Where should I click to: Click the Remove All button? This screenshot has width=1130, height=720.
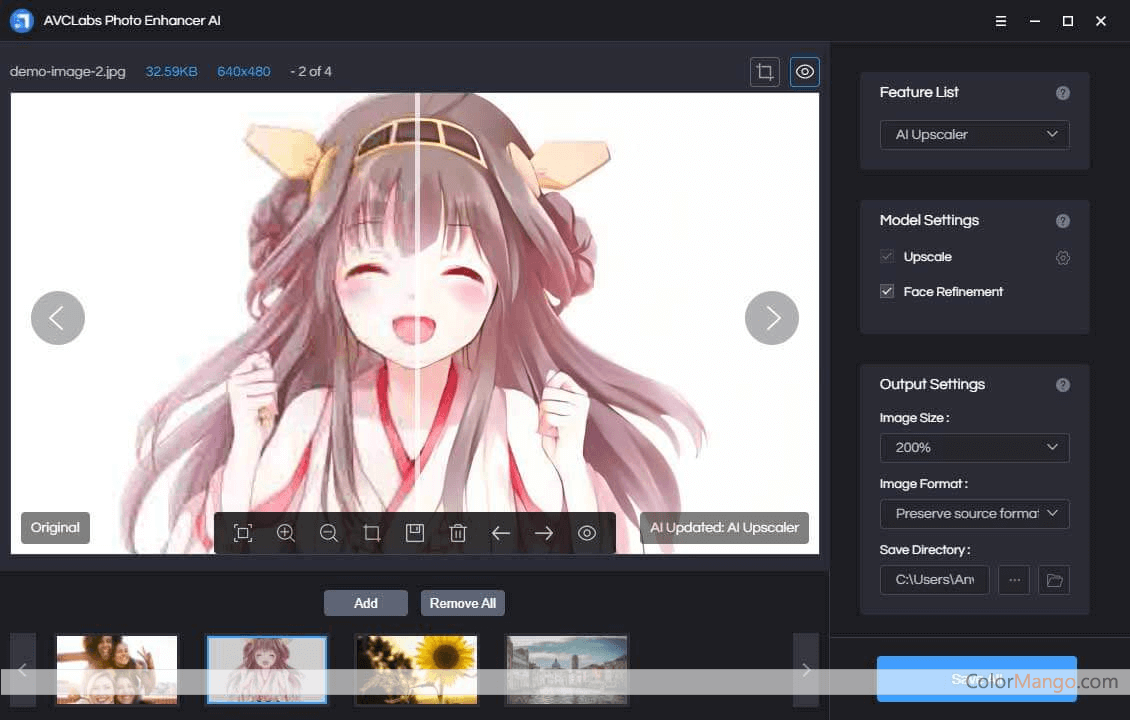click(462, 603)
